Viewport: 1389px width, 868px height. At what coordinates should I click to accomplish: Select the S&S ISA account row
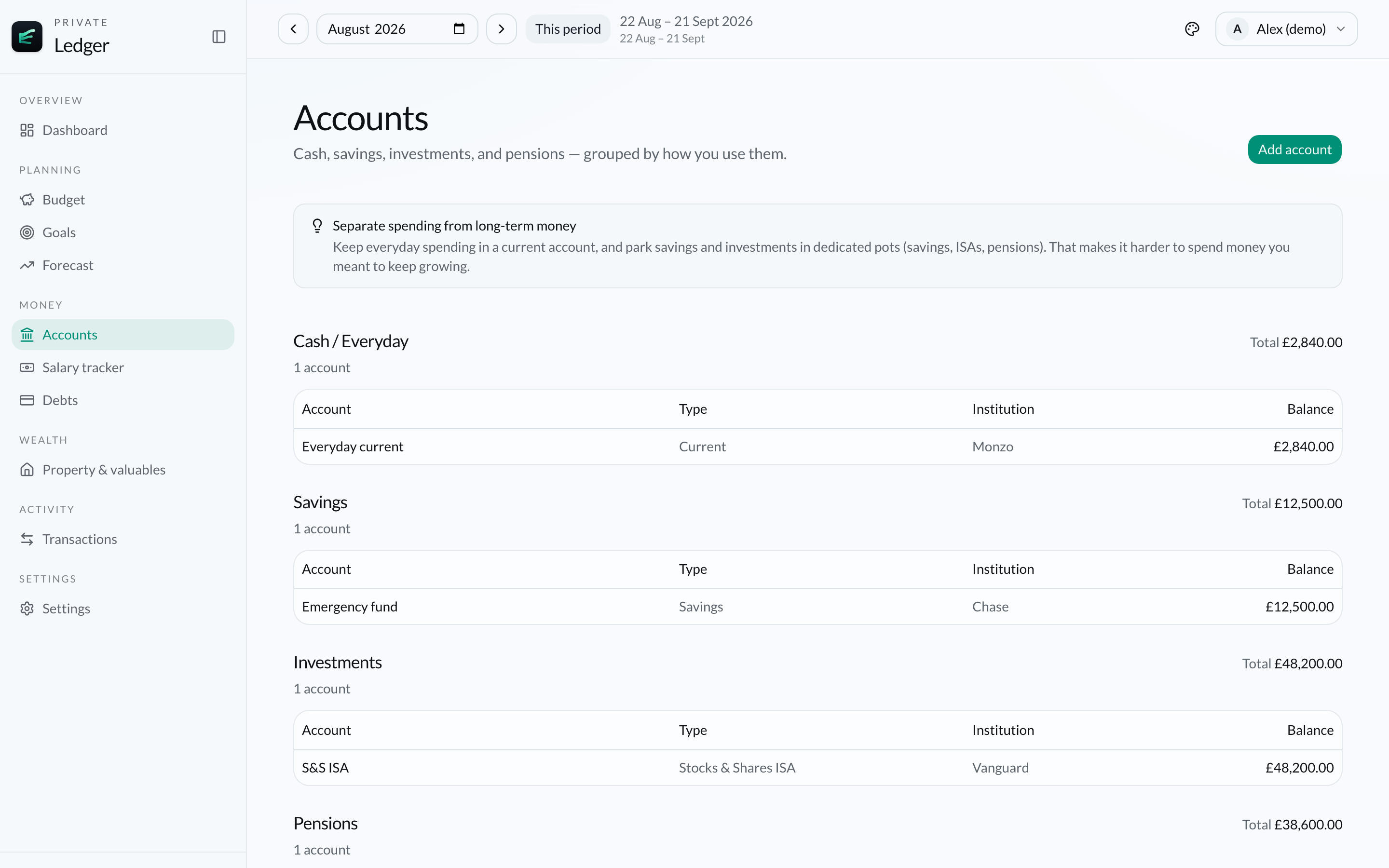[x=817, y=768]
